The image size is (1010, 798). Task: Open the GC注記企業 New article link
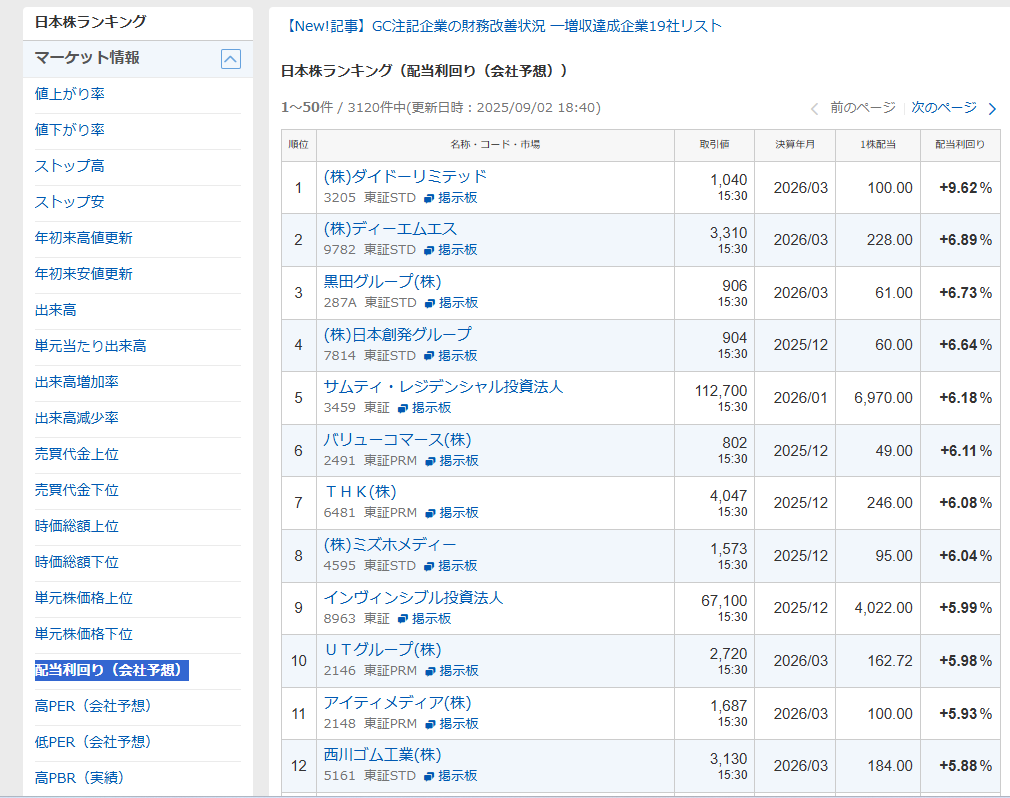pos(502,26)
